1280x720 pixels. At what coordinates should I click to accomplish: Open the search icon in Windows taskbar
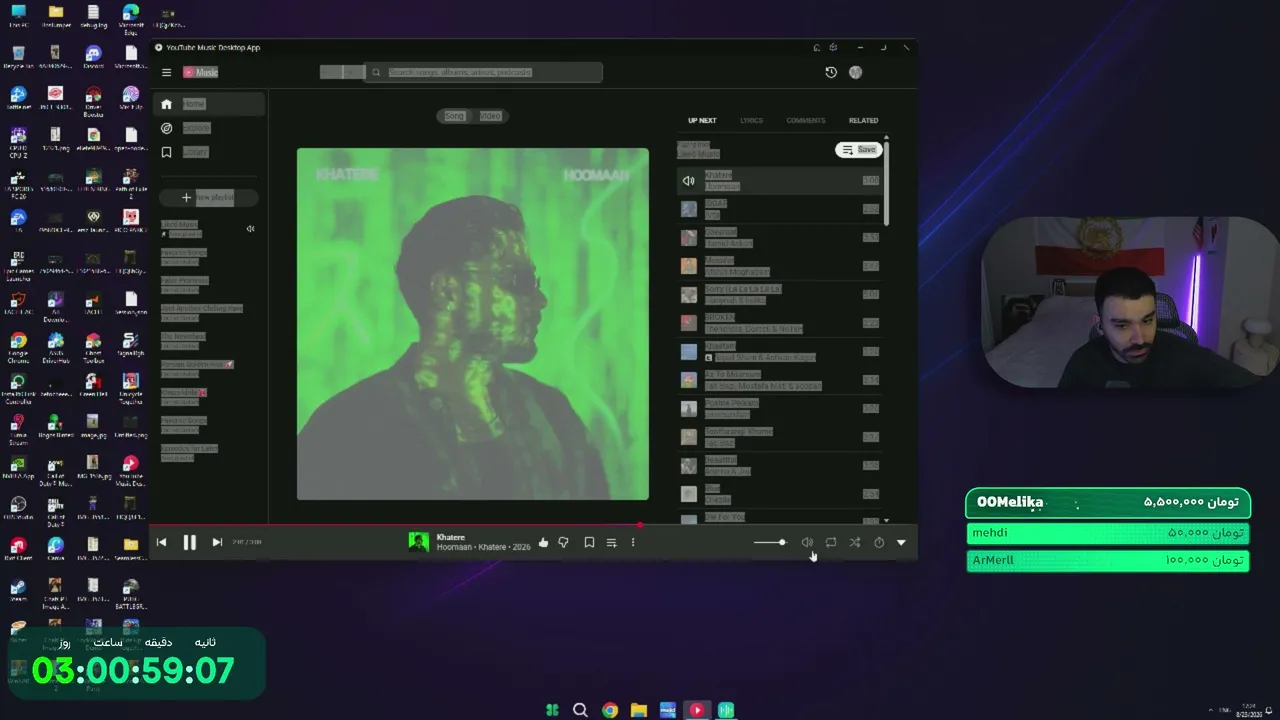[x=580, y=710]
